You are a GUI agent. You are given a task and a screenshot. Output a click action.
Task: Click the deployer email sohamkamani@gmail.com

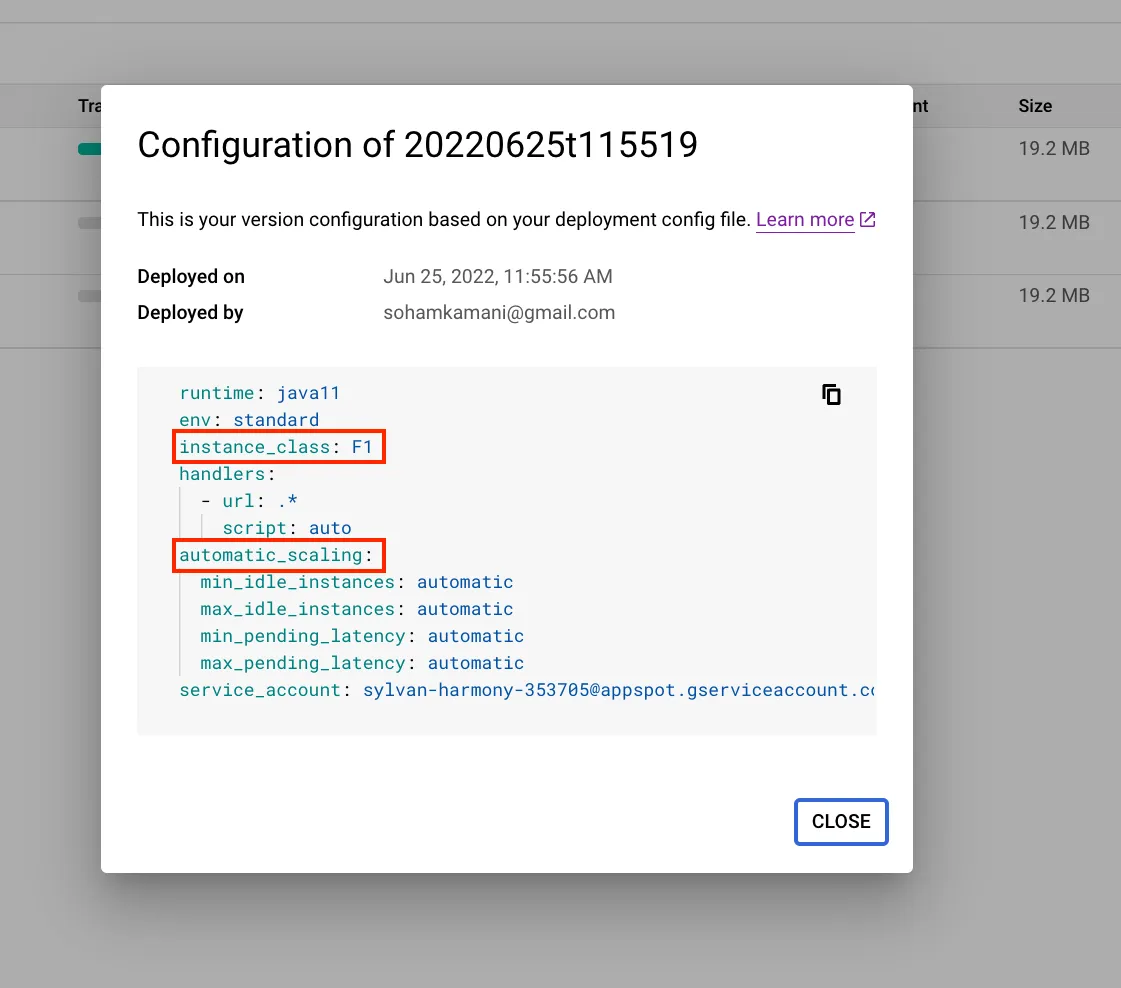coord(499,312)
